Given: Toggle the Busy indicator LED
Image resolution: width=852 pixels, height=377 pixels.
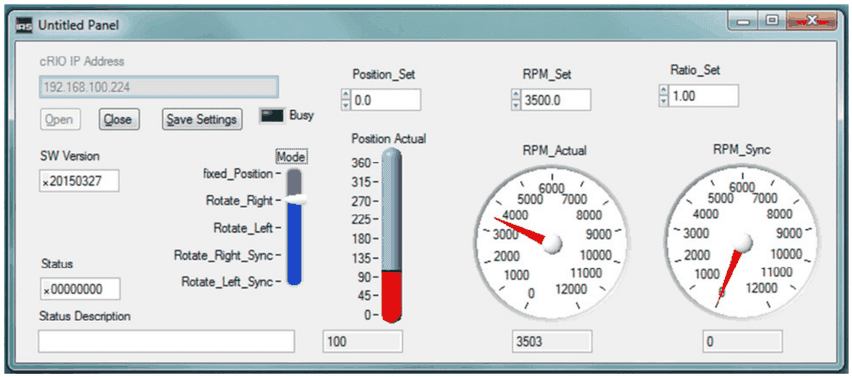Looking at the screenshot, I should 272,115.
